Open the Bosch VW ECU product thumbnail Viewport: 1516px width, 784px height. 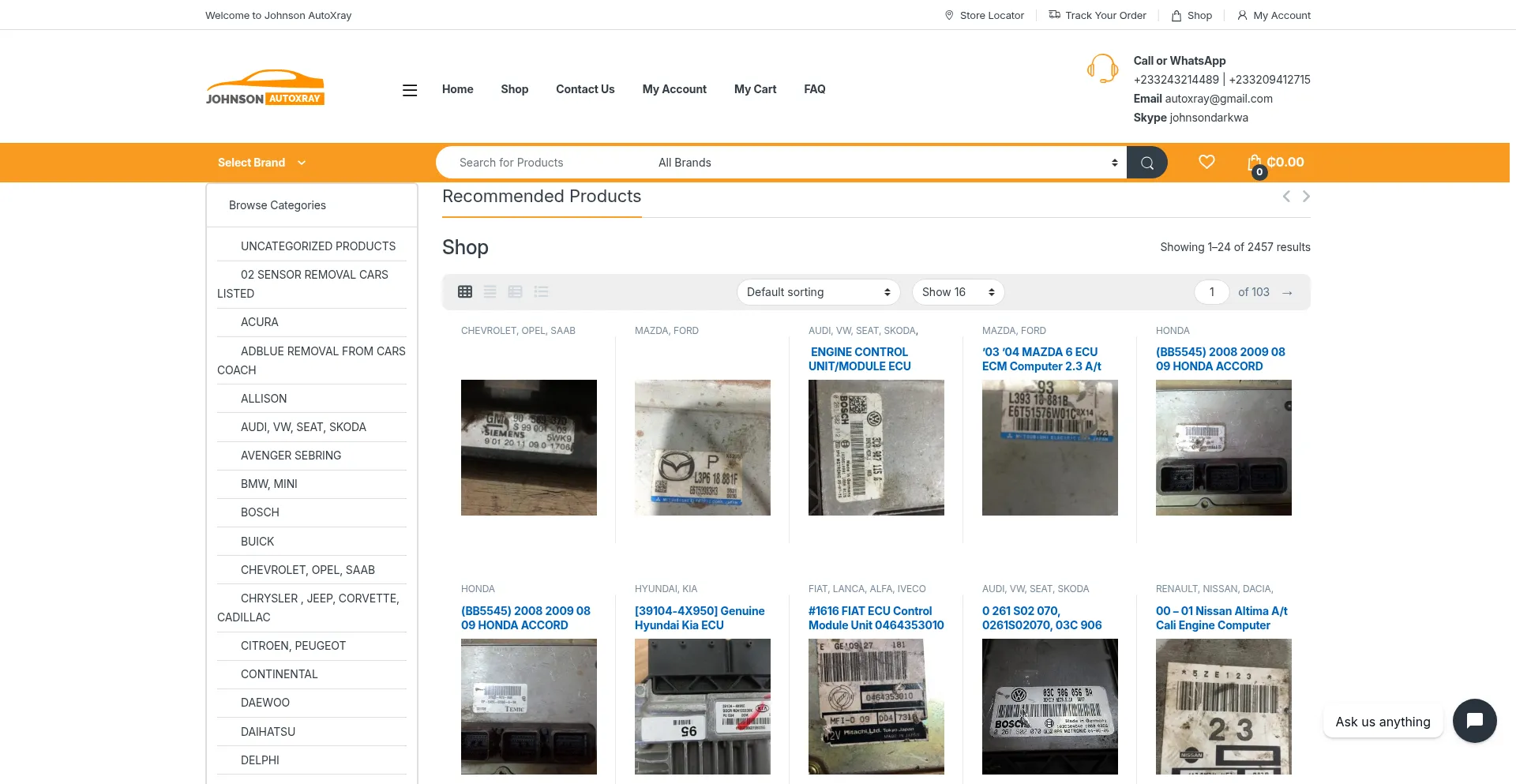876,448
